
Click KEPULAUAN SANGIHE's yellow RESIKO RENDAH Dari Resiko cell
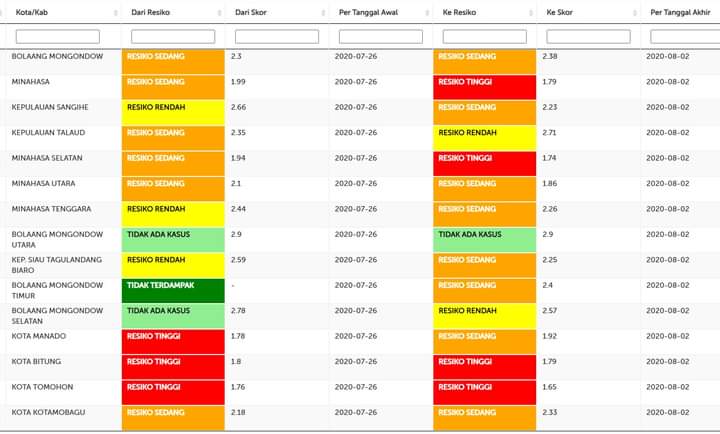(x=173, y=113)
